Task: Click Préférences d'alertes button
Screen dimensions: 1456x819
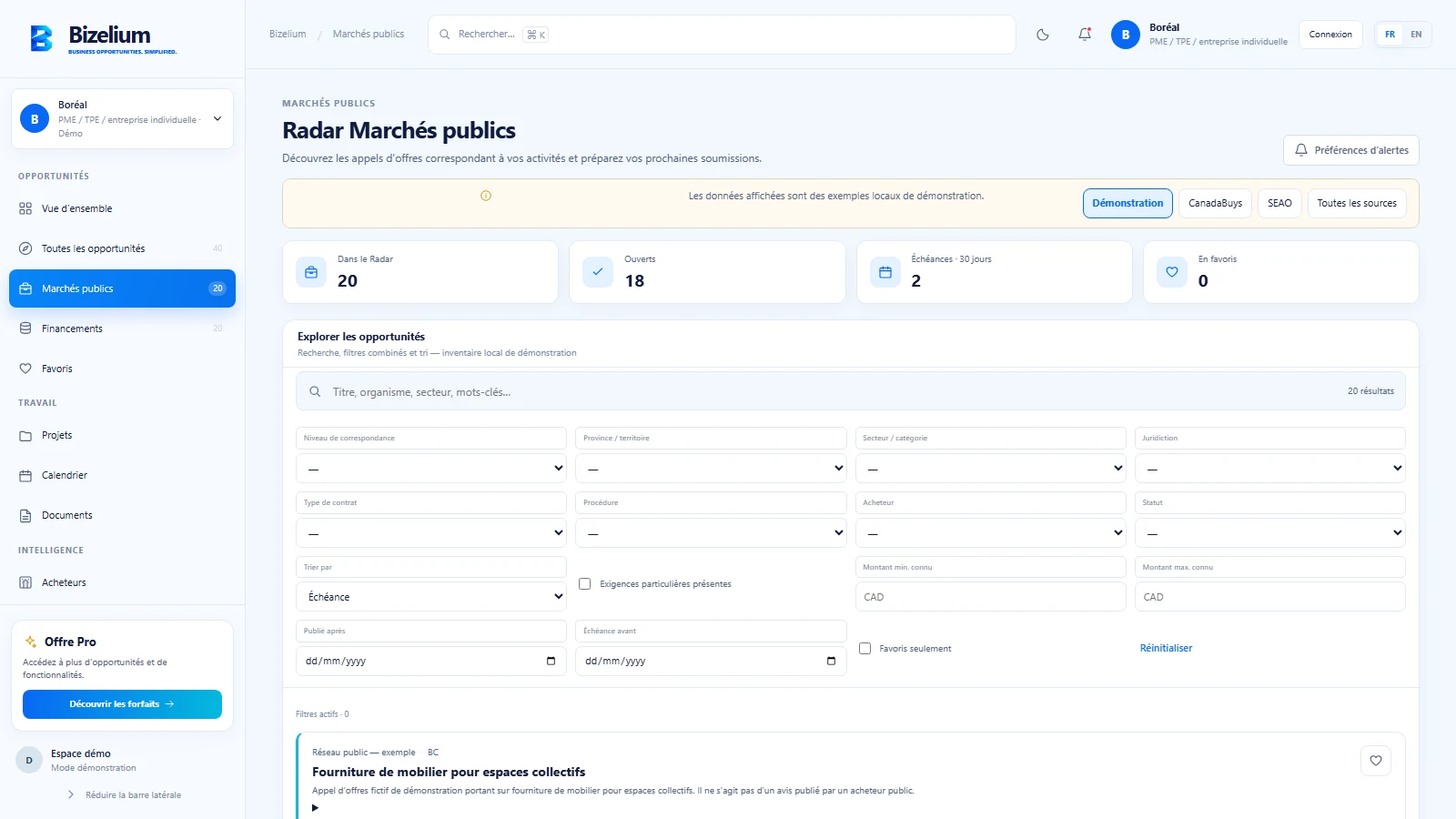Action: coord(1351,150)
